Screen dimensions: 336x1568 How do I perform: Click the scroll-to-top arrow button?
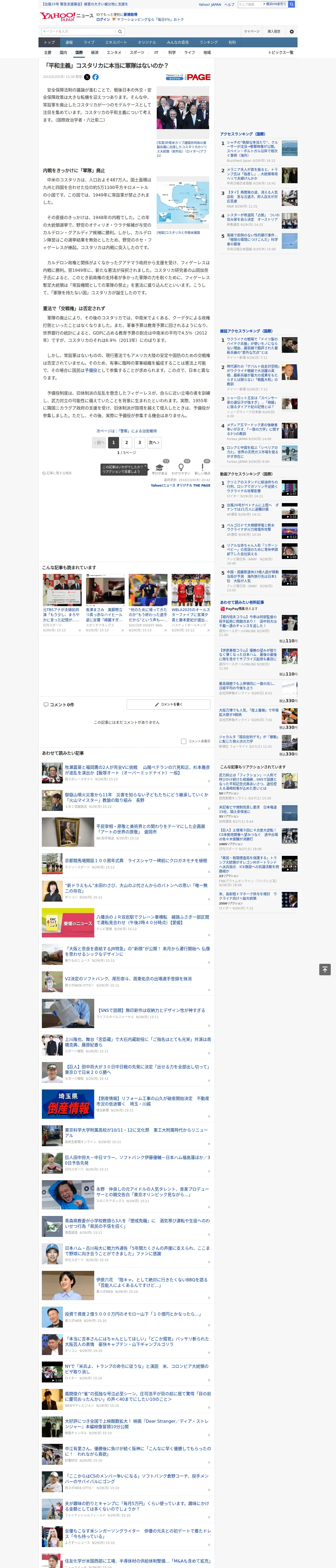(x=325, y=970)
